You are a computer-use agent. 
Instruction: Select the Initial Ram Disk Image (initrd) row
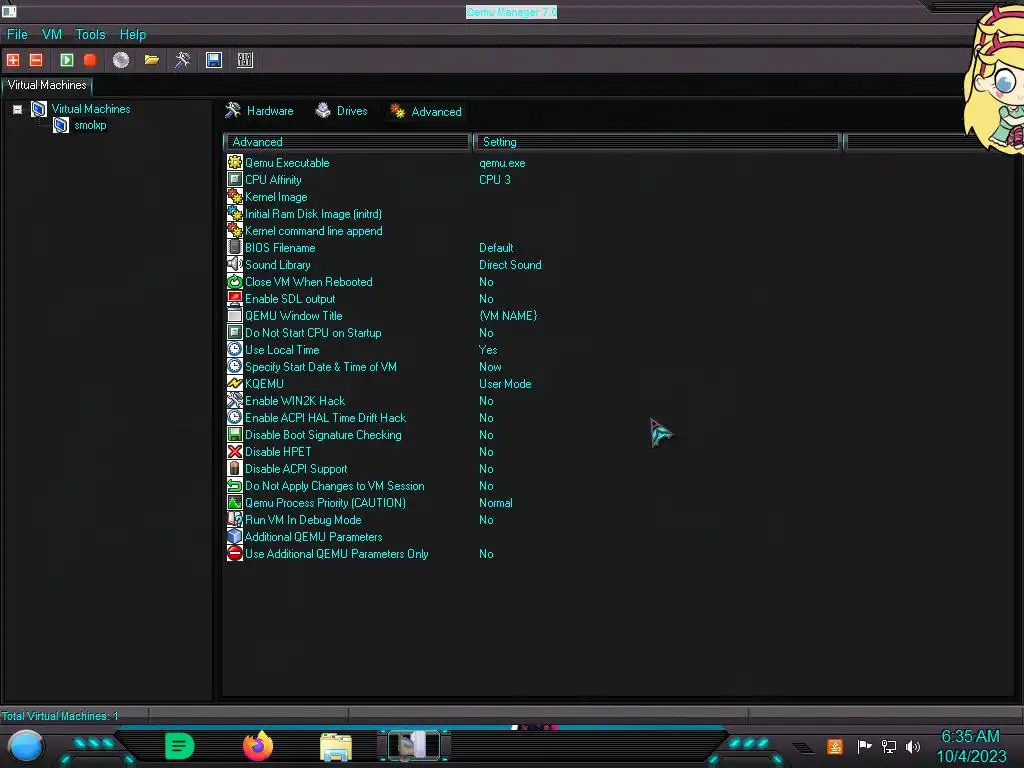pyautogui.click(x=313, y=214)
